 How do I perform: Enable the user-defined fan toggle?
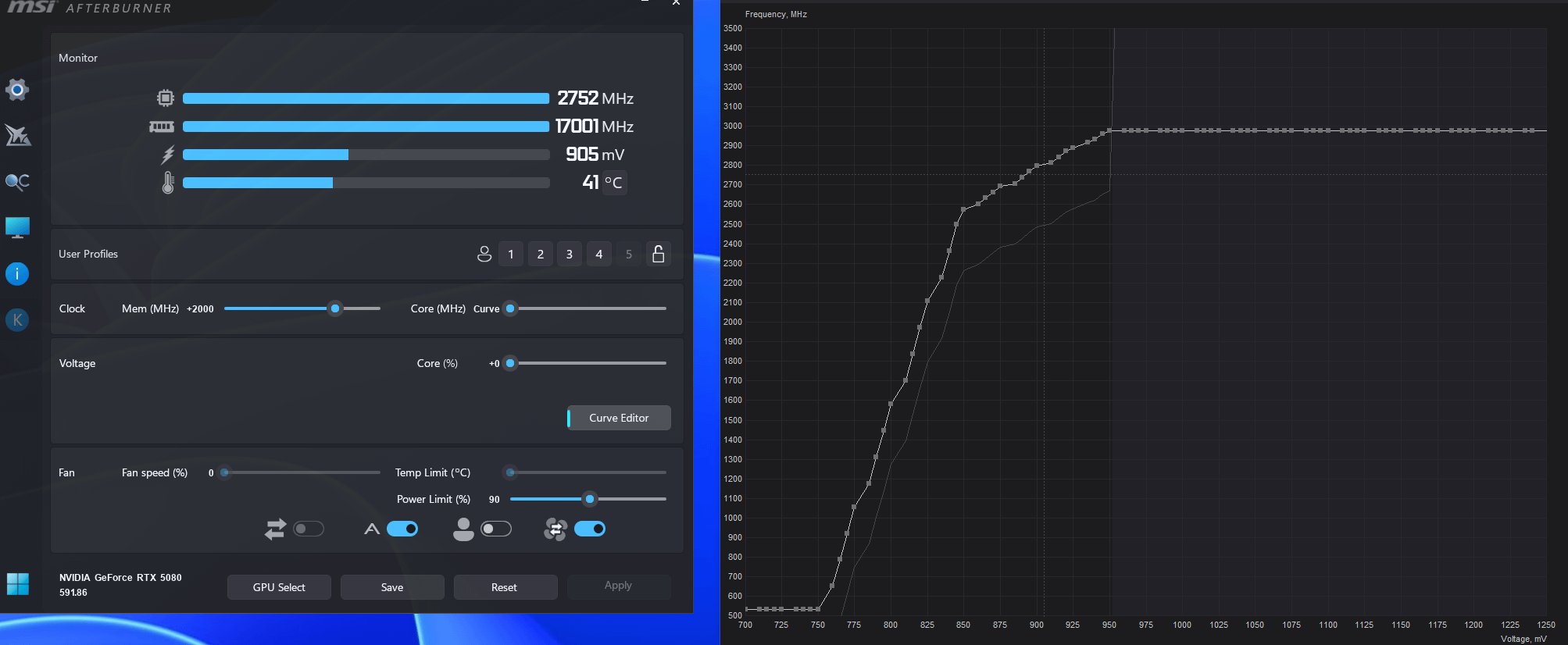(496, 529)
